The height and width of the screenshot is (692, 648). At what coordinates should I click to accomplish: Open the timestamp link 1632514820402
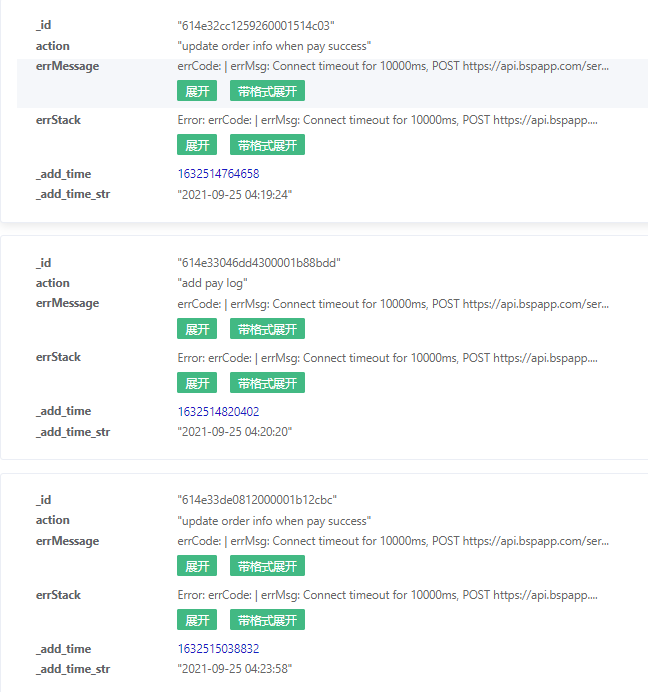218,411
